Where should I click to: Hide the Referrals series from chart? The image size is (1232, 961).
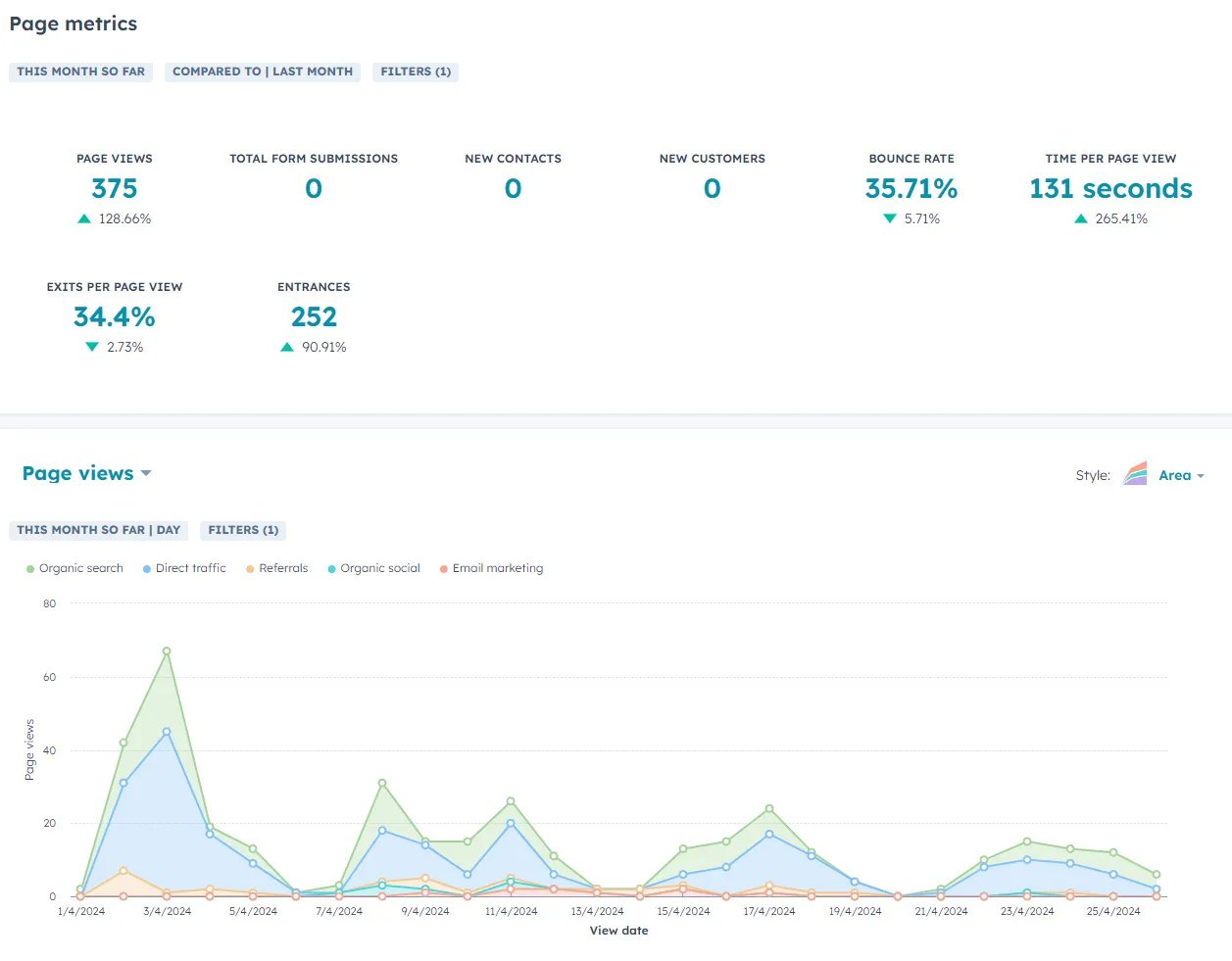pos(276,568)
